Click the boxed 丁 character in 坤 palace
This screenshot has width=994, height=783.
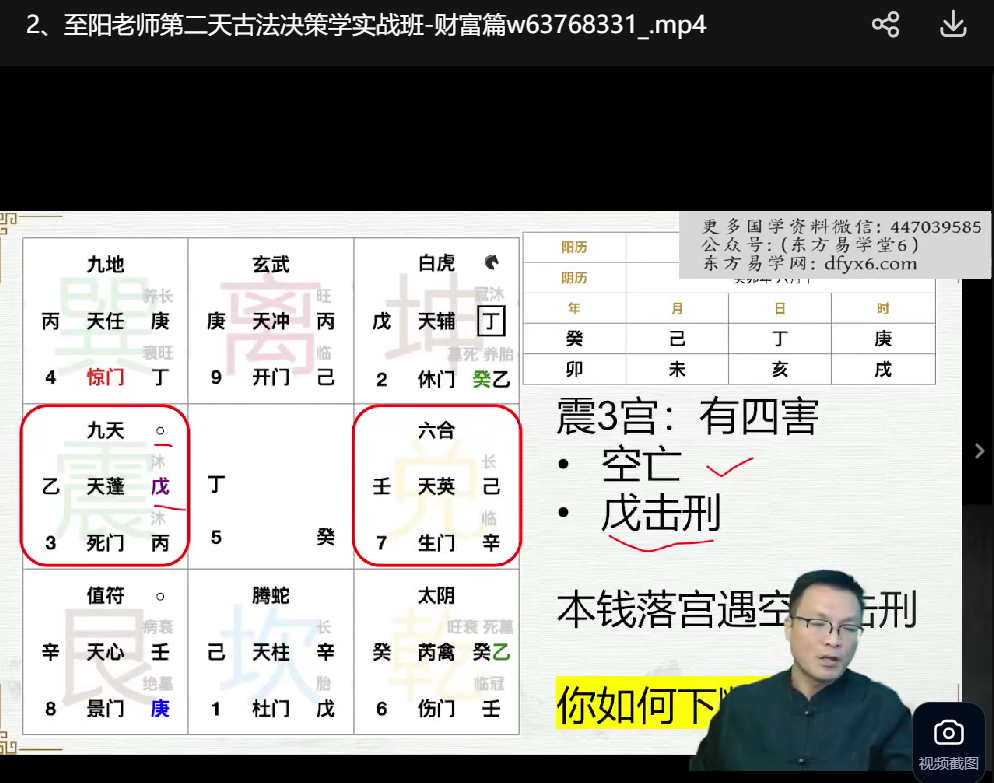(x=491, y=321)
